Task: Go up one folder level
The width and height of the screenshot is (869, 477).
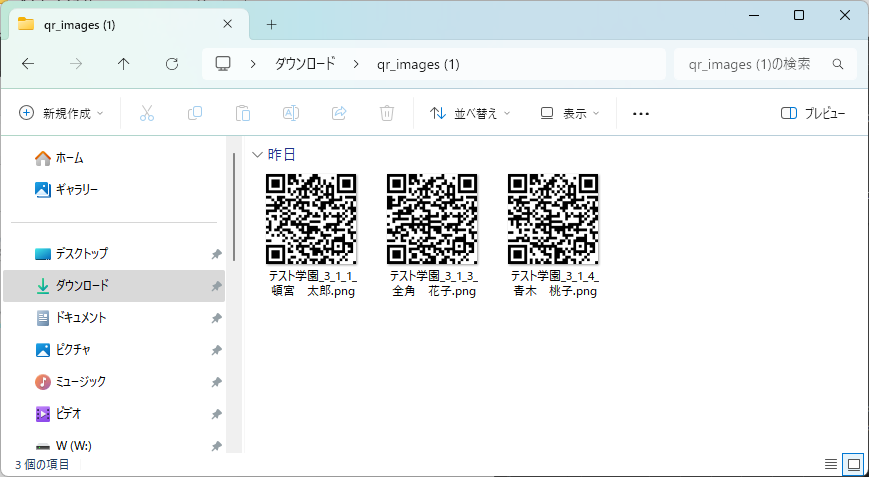Action: pos(124,64)
